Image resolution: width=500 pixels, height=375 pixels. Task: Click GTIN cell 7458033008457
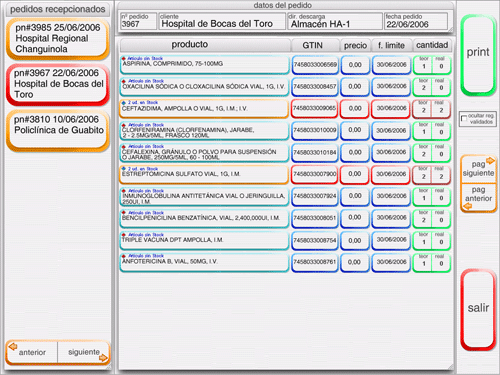[x=315, y=87]
